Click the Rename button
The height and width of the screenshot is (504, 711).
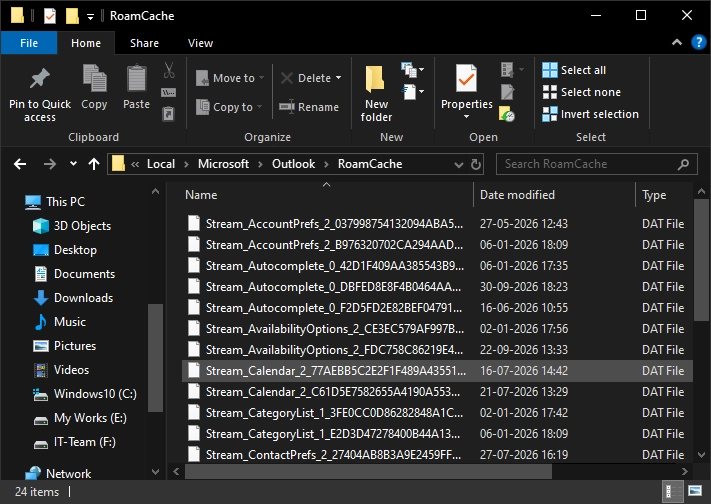click(x=309, y=107)
